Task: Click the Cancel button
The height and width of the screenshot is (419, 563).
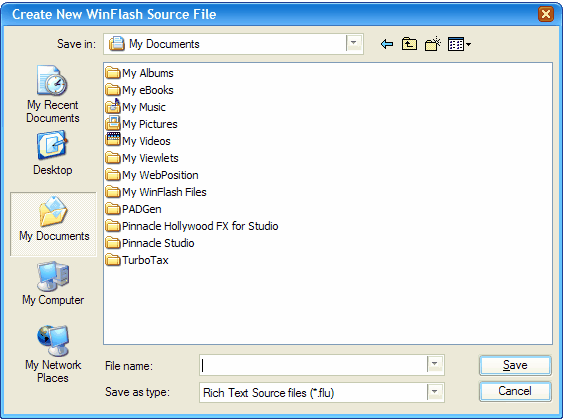Action: 515,391
